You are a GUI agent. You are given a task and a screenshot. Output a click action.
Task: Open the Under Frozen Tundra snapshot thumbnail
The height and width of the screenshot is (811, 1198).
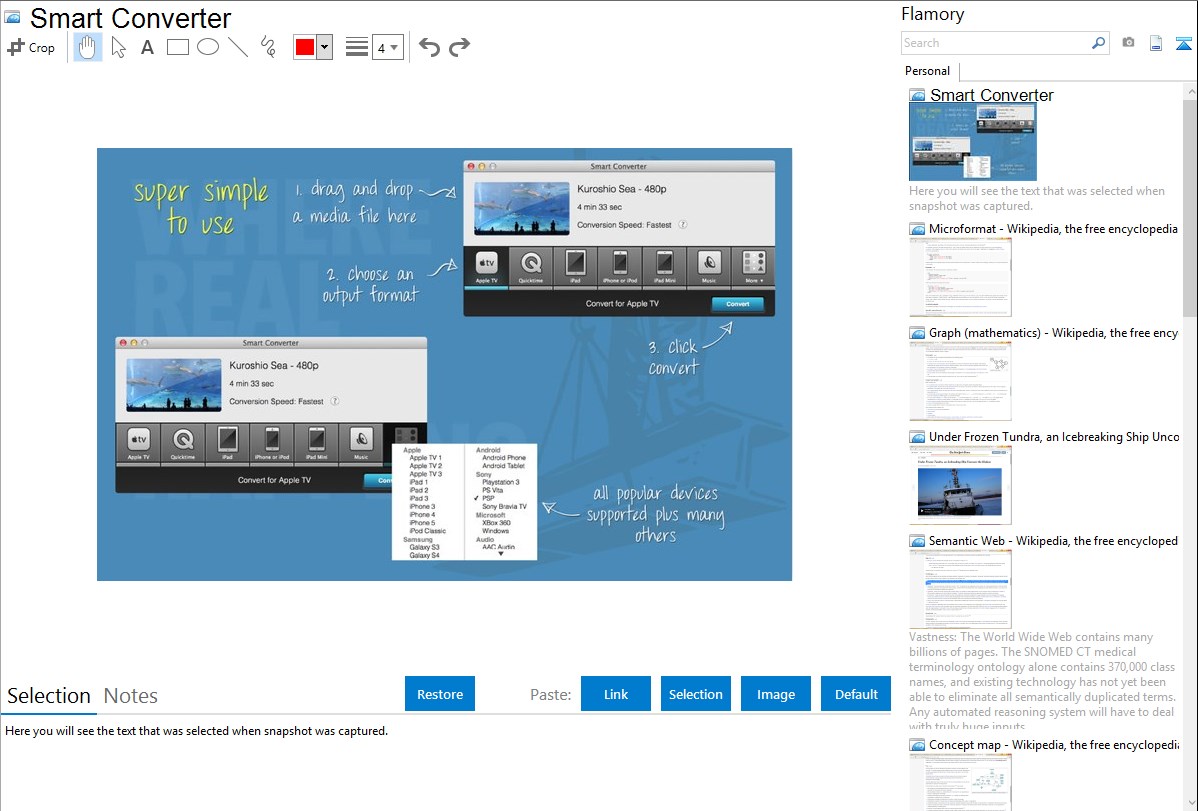960,485
